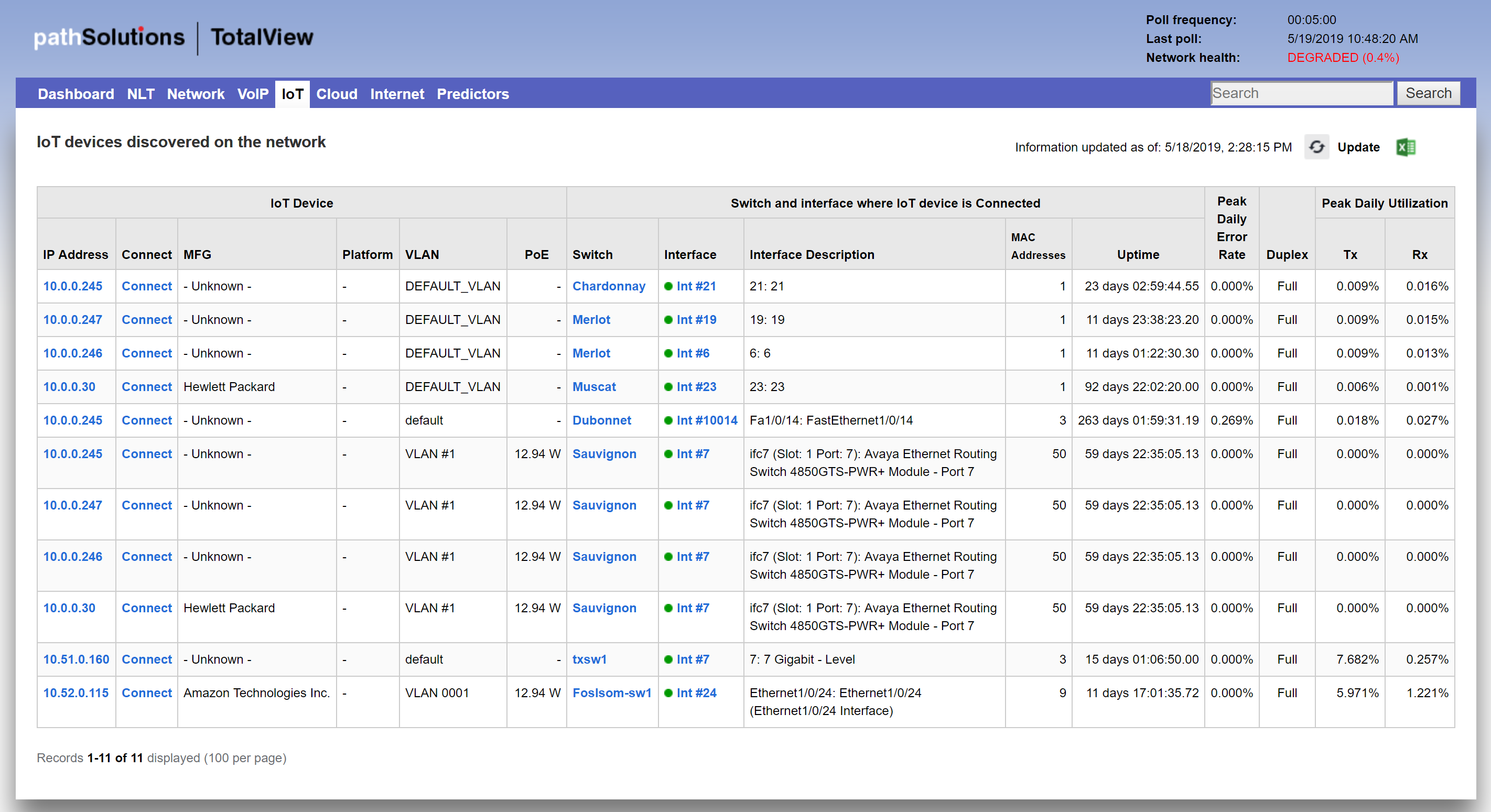Click the txsw1 switch link

(589, 659)
